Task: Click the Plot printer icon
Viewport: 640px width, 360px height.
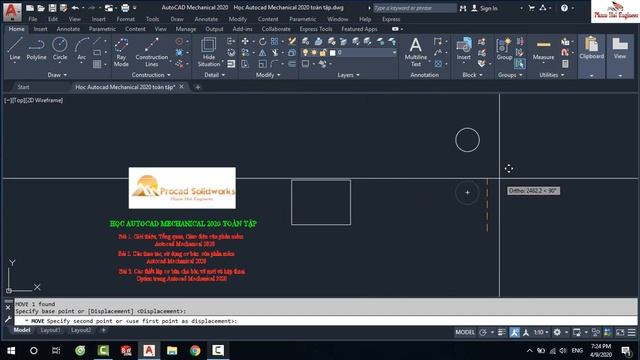Action: click(x=125, y=8)
